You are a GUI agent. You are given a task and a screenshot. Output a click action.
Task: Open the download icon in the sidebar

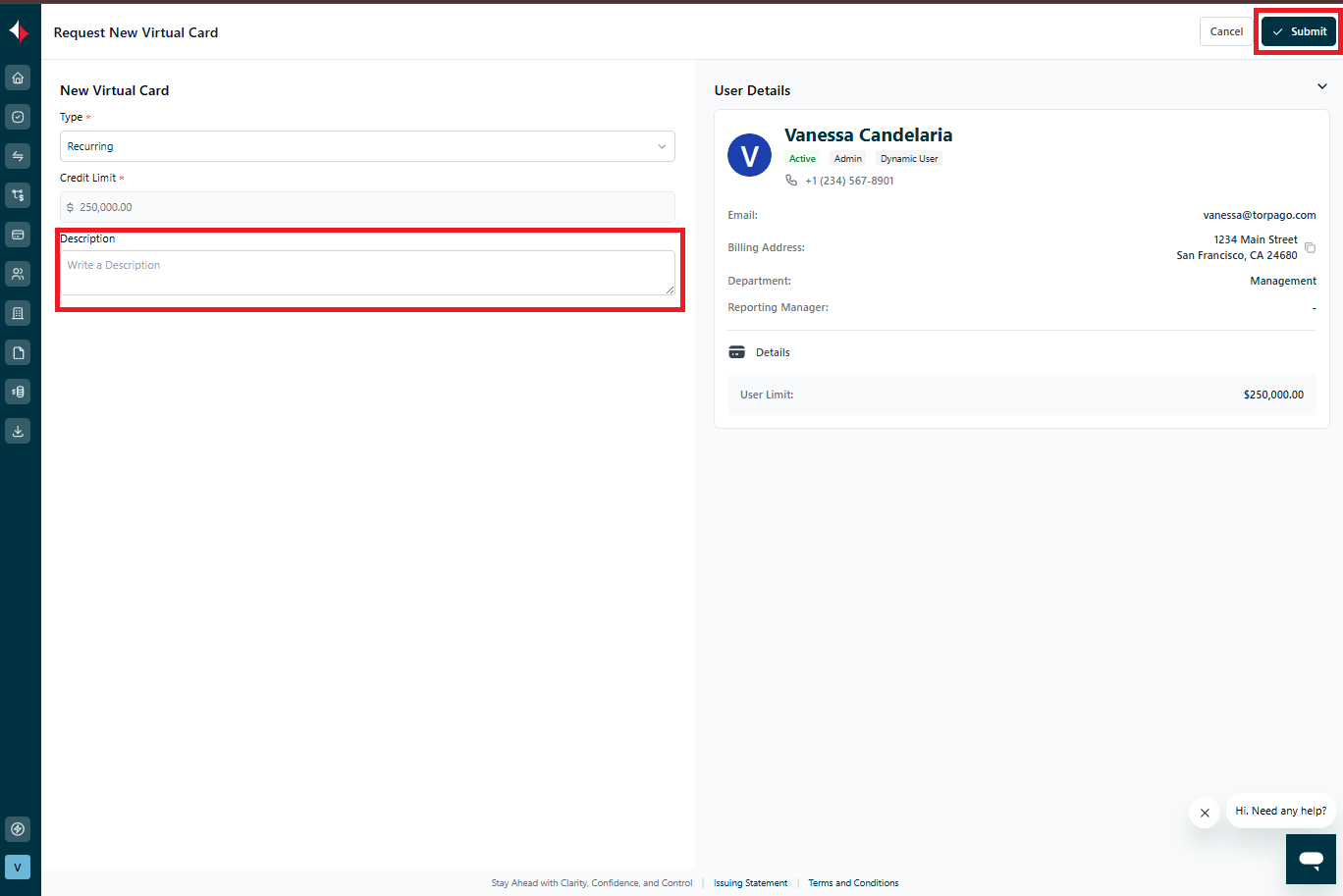point(18,431)
